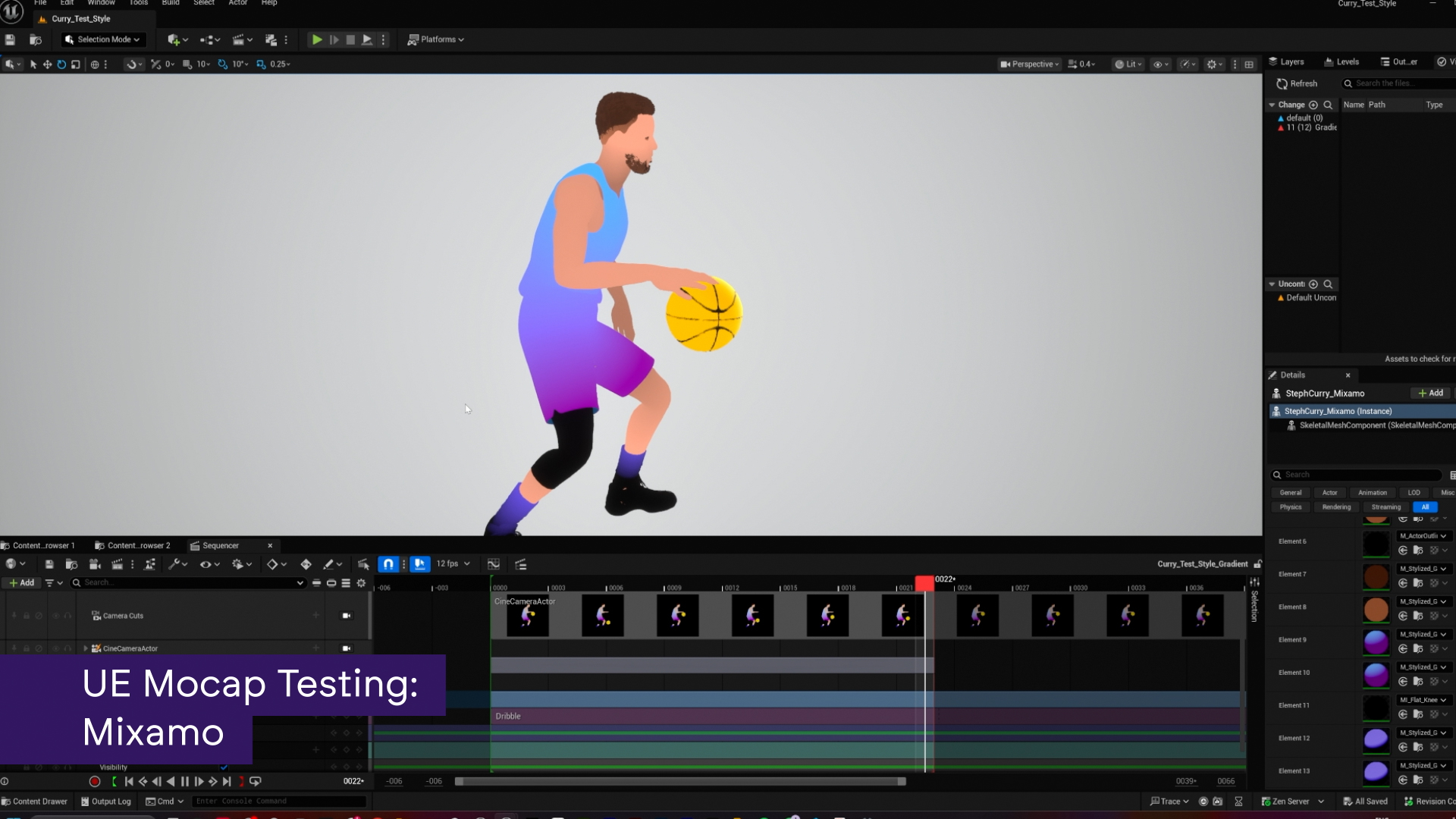Click Add component button in Details
Image resolution: width=1456 pixels, height=819 pixels.
click(x=1430, y=393)
